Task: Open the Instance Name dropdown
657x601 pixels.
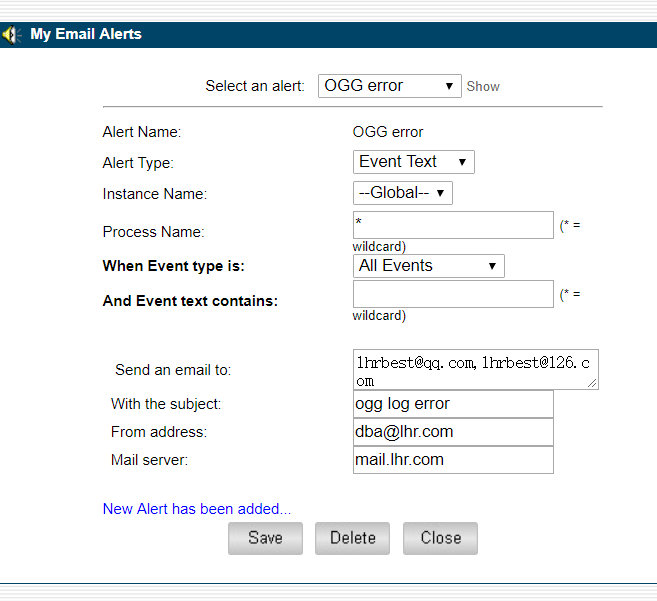Action: (402, 193)
